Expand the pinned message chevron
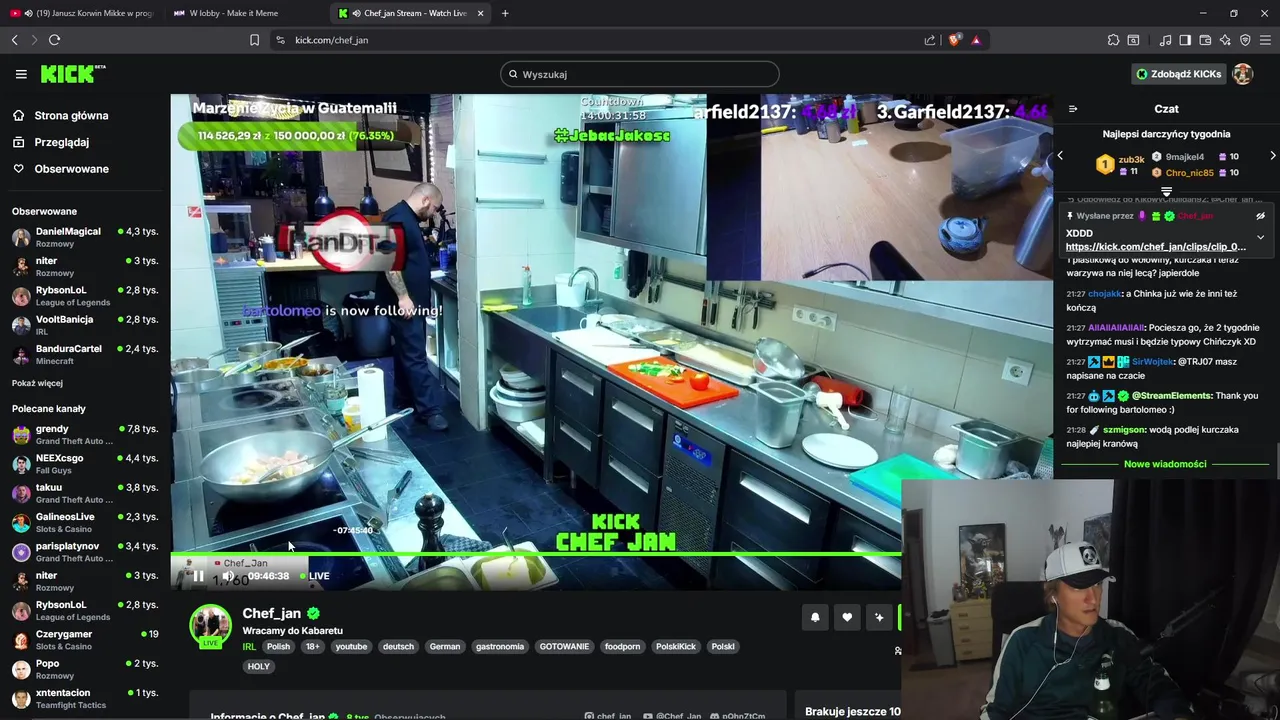Image resolution: width=1280 pixels, height=720 pixels. coord(1260,238)
